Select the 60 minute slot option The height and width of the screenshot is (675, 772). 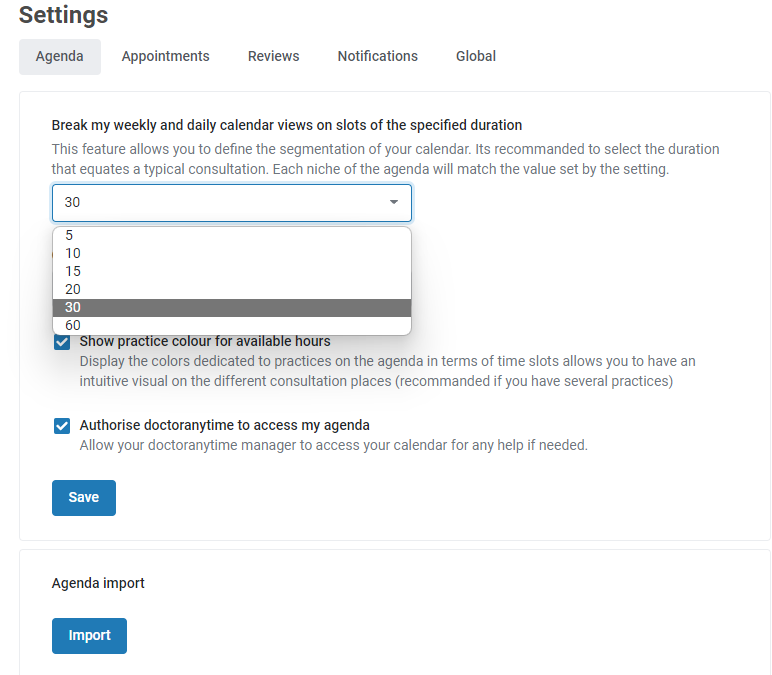pyautogui.click(x=232, y=325)
